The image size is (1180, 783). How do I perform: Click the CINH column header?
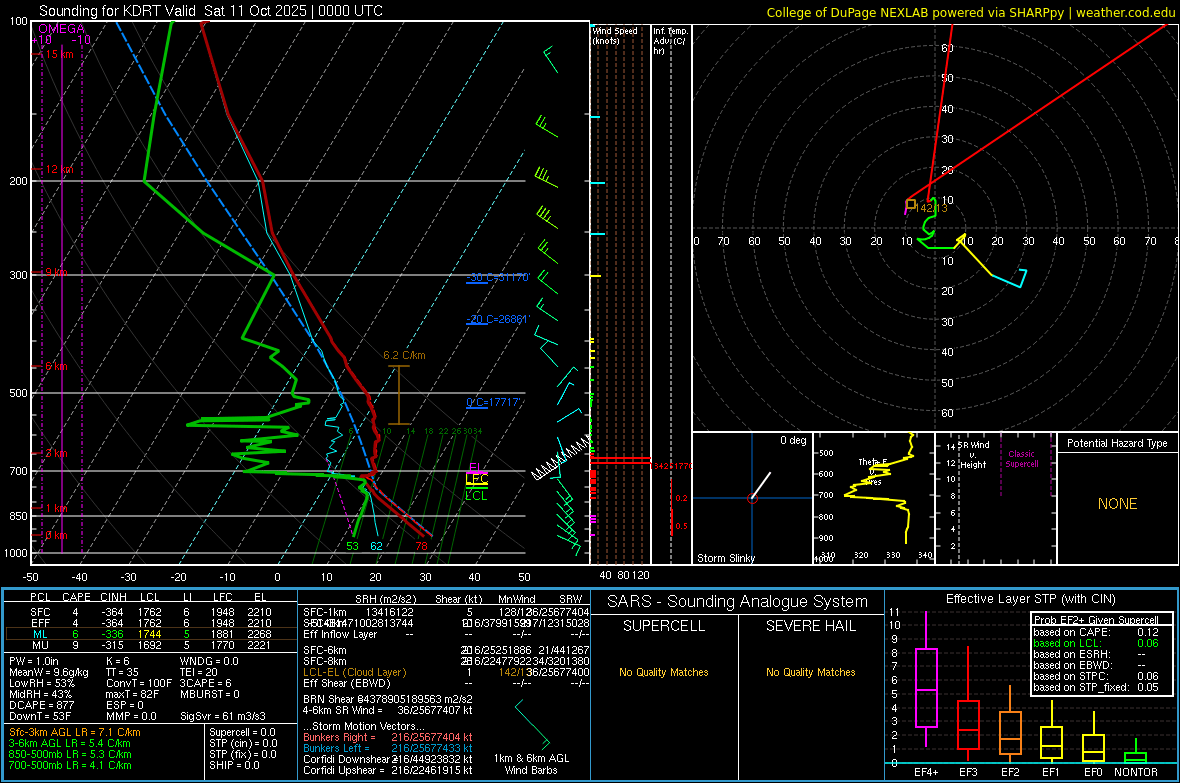point(114,597)
